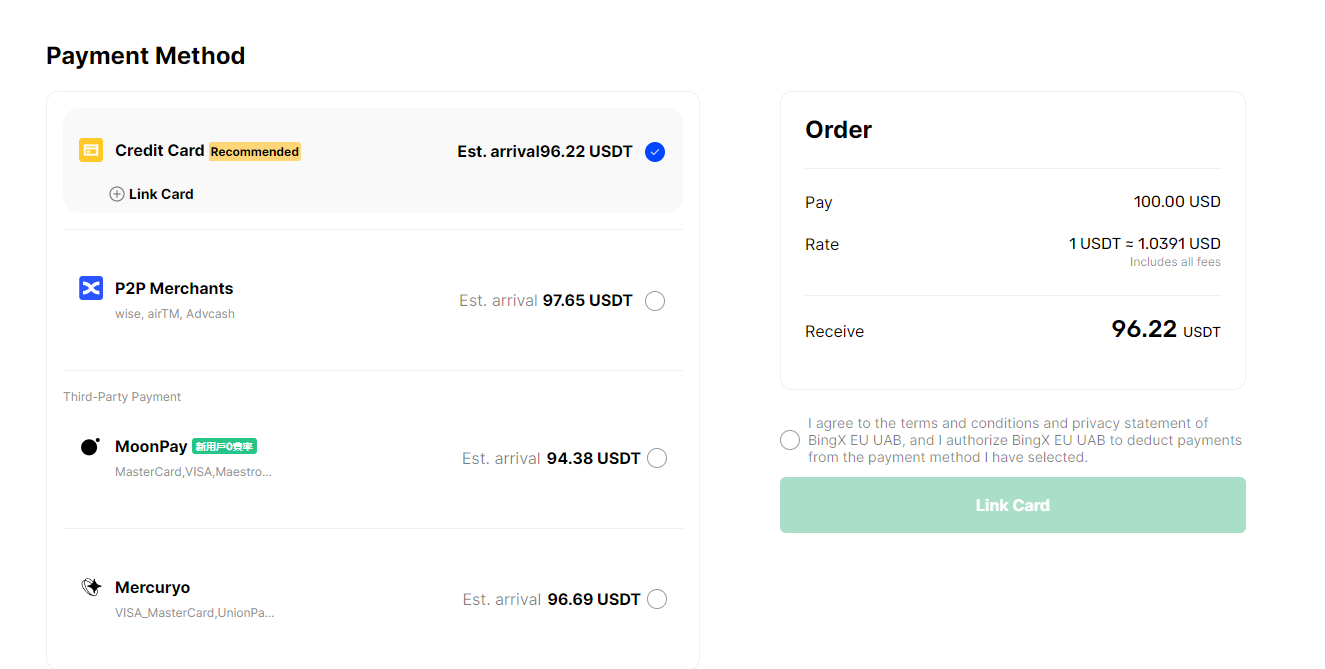
Task: Click the Mercuryo payment option name
Action: pyautogui.click(x=152, y=587)
